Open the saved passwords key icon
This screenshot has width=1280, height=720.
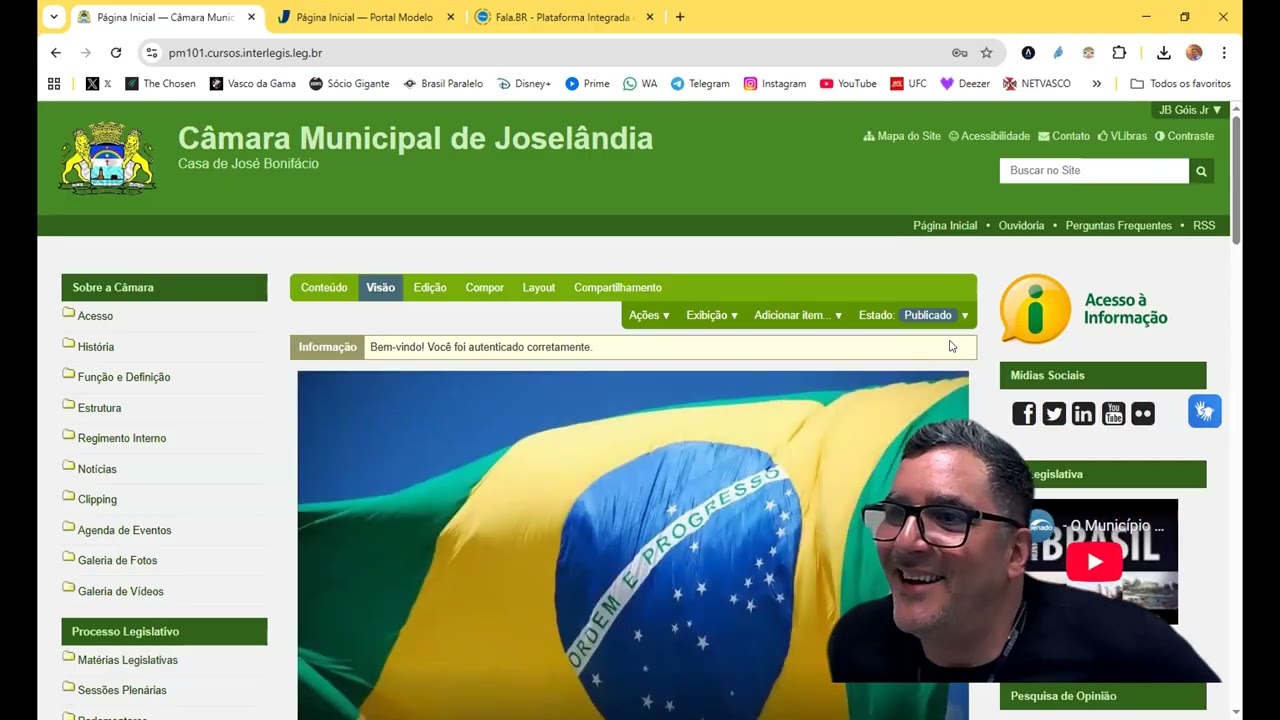point(959,53)
